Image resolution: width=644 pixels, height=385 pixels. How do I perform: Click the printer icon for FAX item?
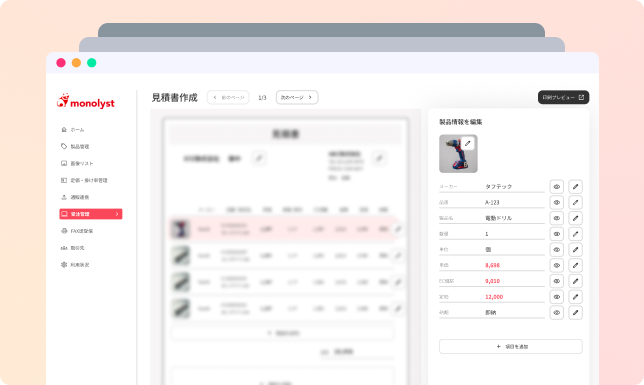tap(64, 231)
